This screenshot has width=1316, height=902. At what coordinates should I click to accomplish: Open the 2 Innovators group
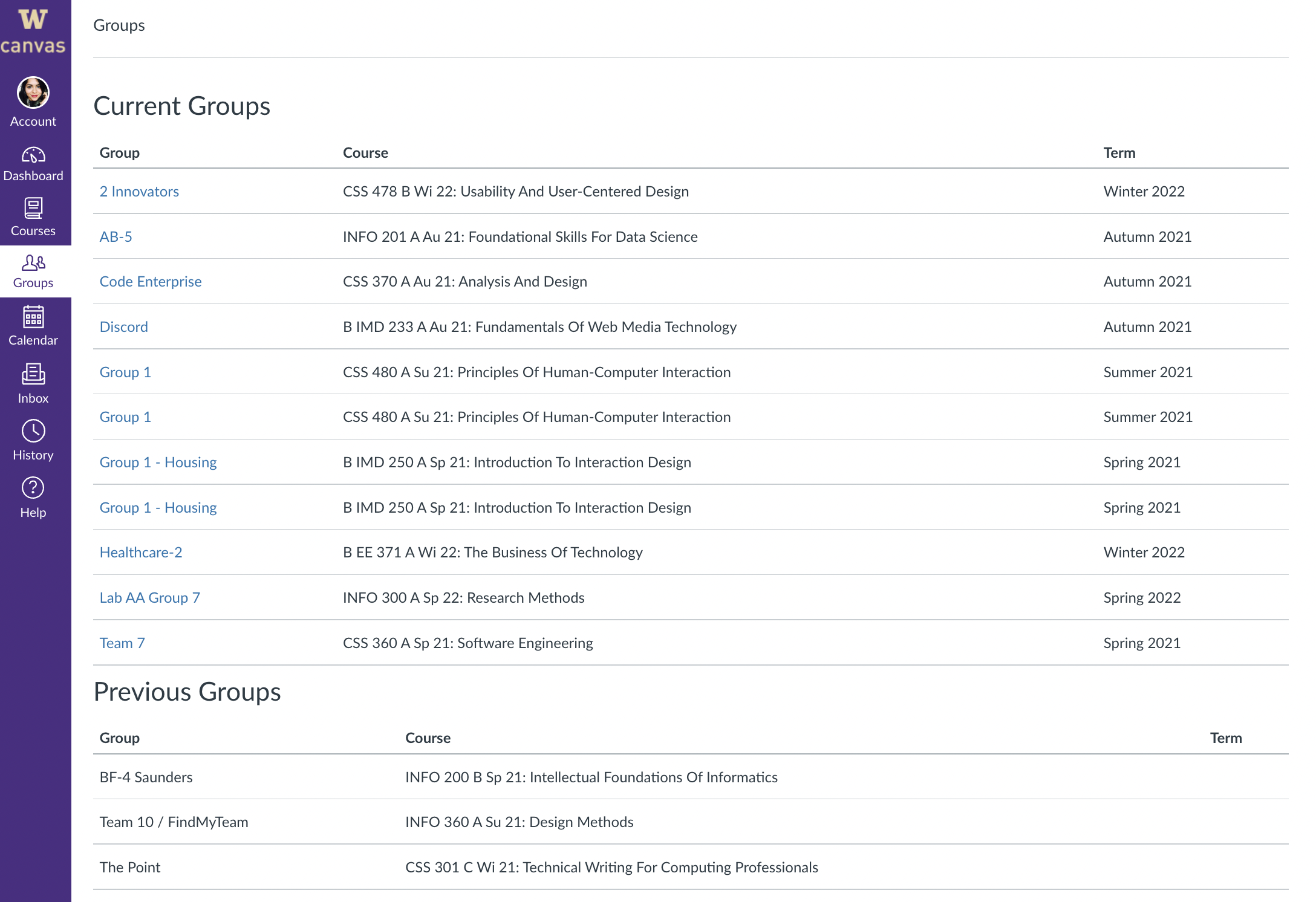pyautogui.click(x=139, y=192)
